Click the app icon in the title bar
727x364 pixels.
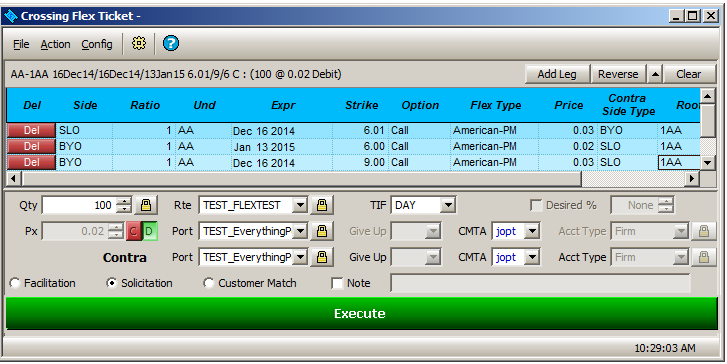coord(10,16)
